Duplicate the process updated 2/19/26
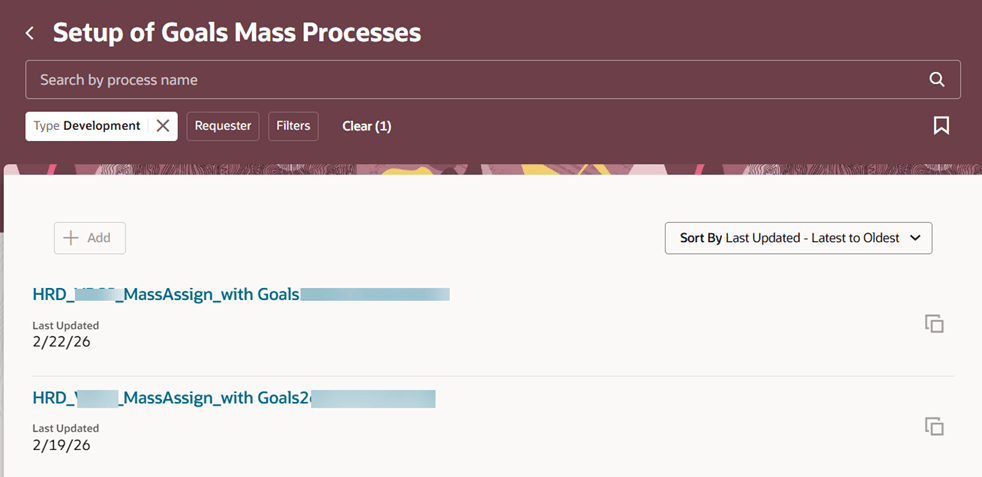Image resolution: width=982 pixels, height=477 pixels. (934, 427)
